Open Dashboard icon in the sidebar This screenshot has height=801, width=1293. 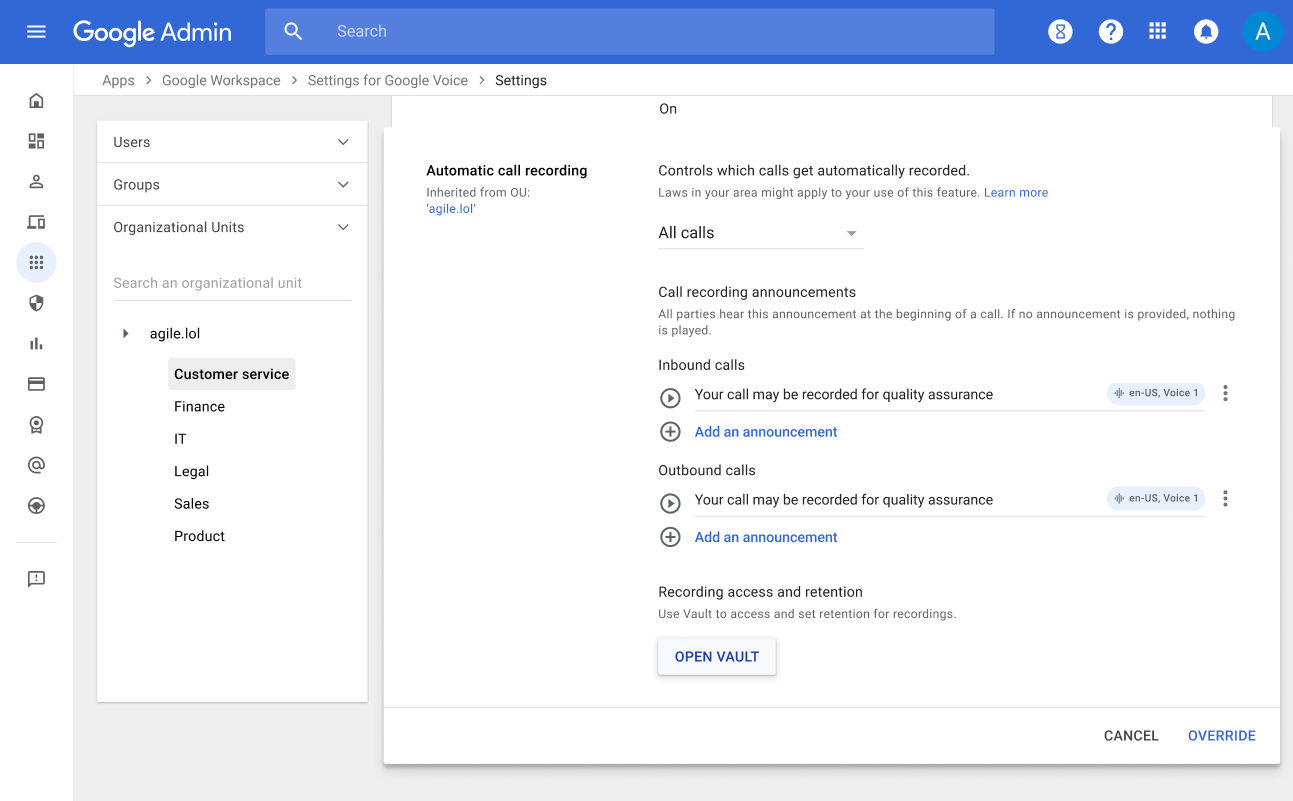click(x=36, y=141)
